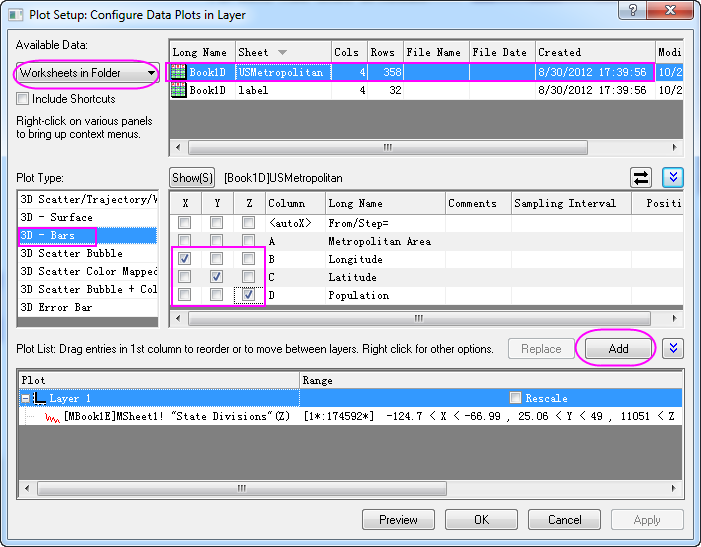
Task: Collapse the middle panel with double-chevron icon
Action: tap(673, 177)
